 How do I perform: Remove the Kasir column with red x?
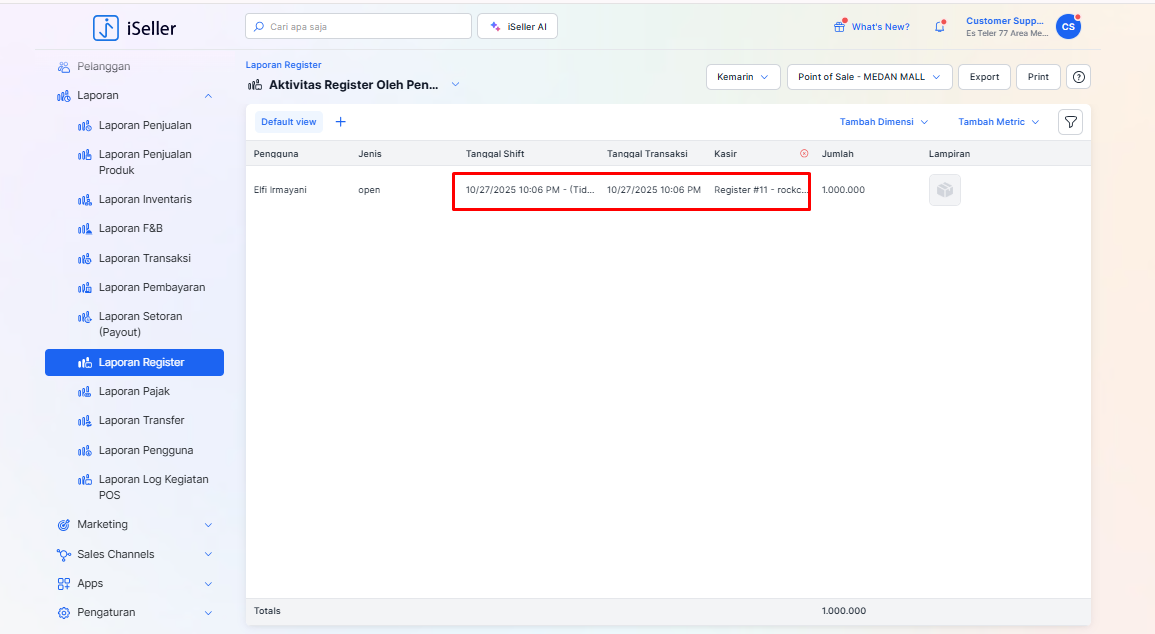(x=804, y=154)
